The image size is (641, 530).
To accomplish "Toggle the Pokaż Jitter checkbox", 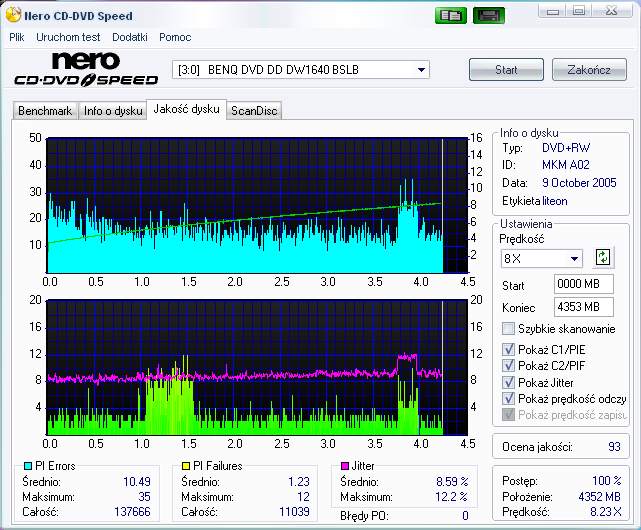I will (508, 382).
